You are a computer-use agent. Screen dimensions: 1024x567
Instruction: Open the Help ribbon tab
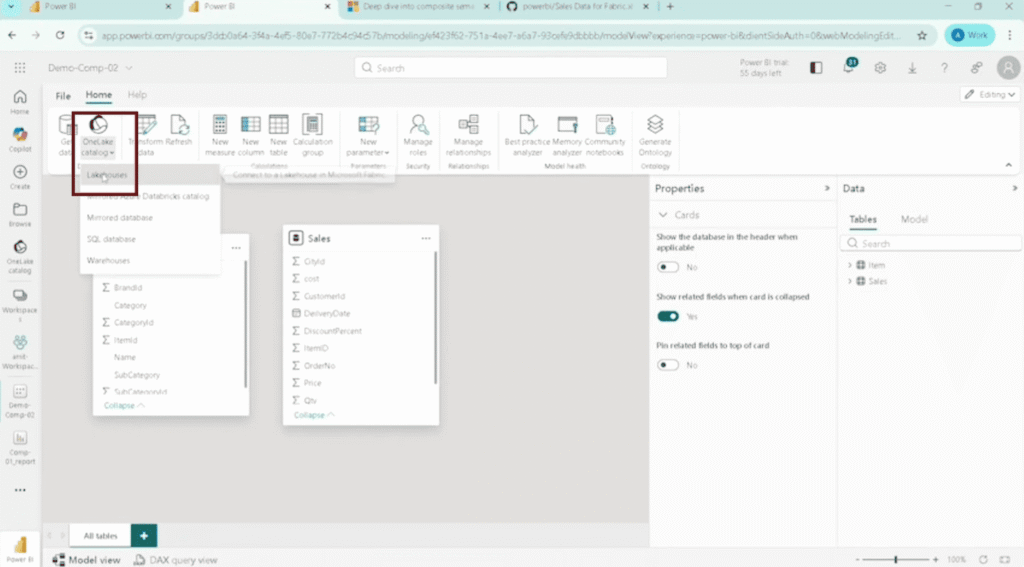[137, 95]
